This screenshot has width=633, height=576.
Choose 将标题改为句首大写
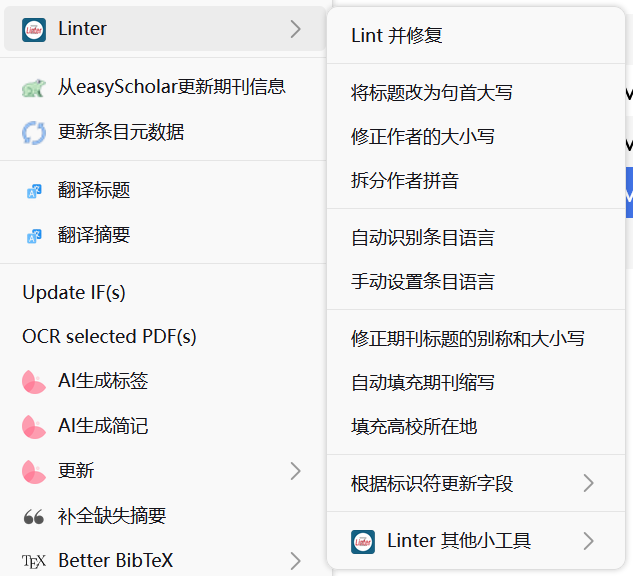pyautogui.click(x=432, y=93)
